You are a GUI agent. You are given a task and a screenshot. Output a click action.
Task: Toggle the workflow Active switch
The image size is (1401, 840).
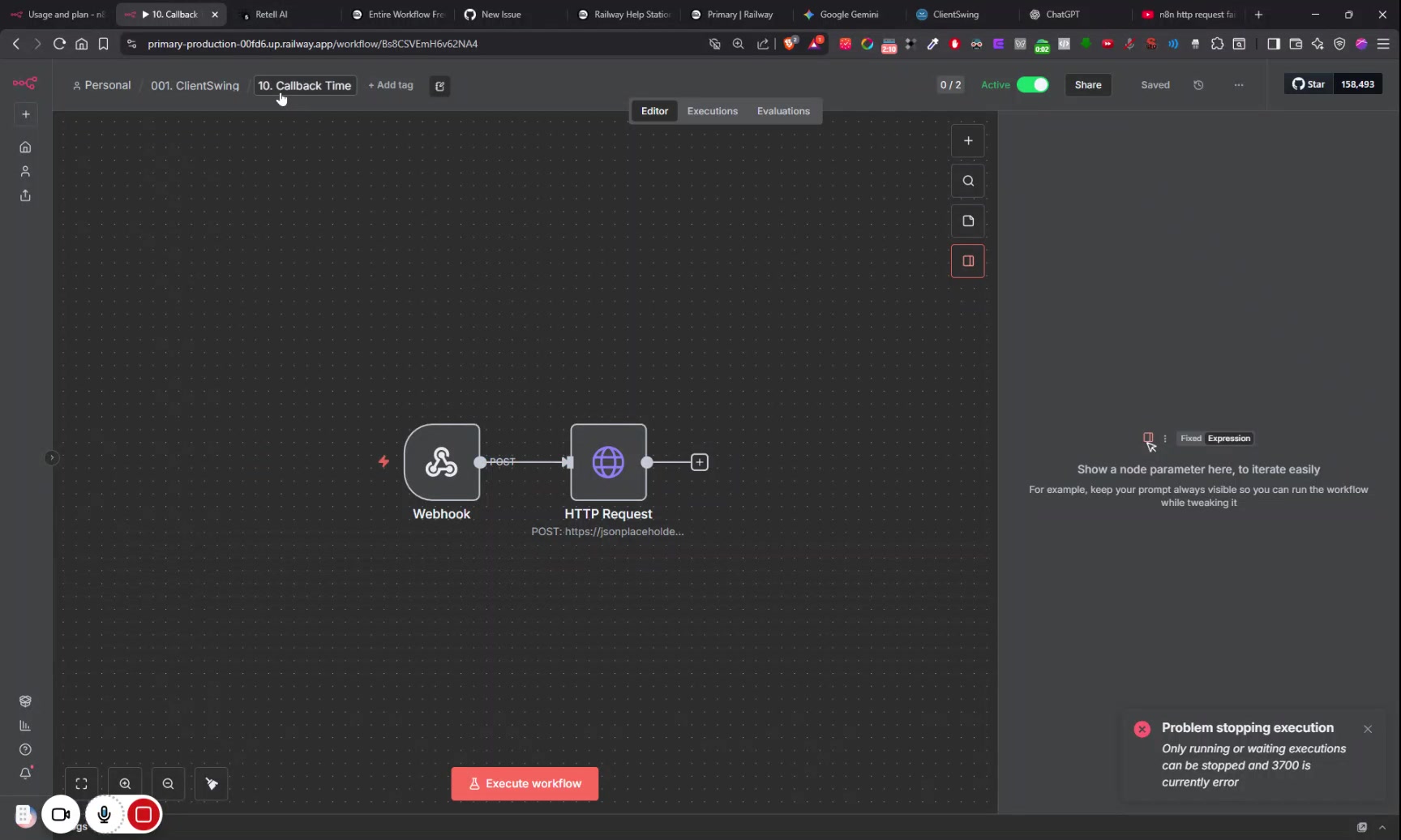[x=1032, y=85]
